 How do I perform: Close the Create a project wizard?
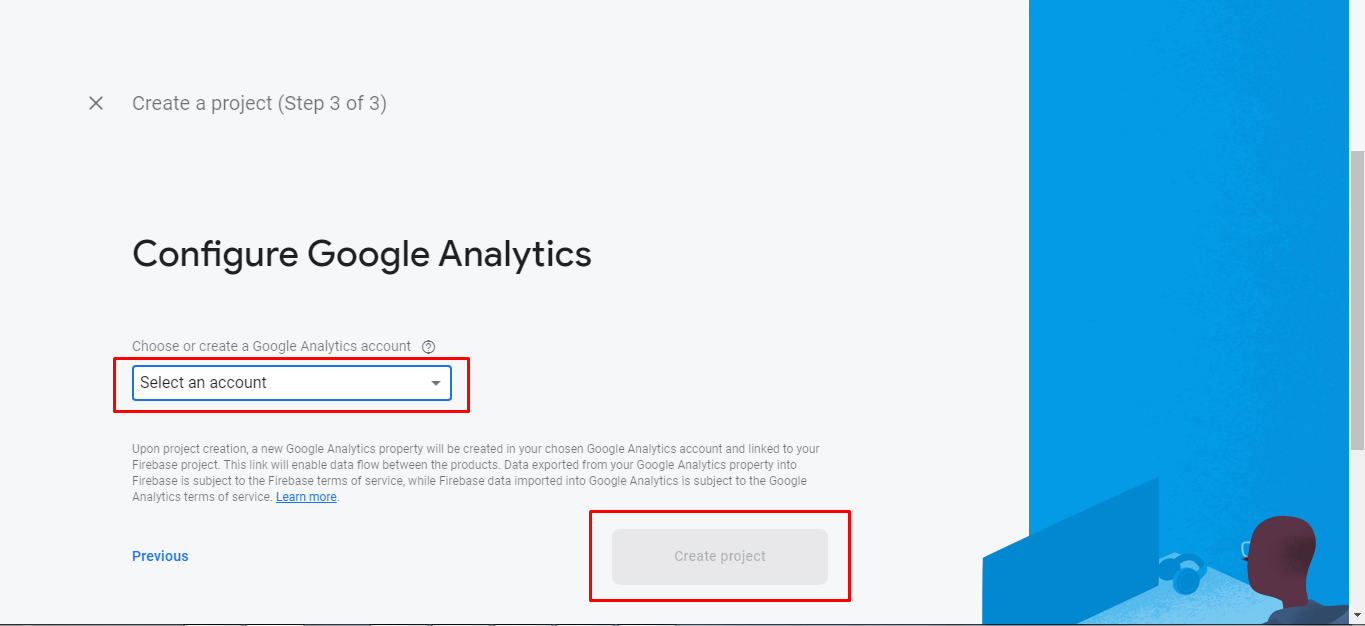tap(96, 103)
